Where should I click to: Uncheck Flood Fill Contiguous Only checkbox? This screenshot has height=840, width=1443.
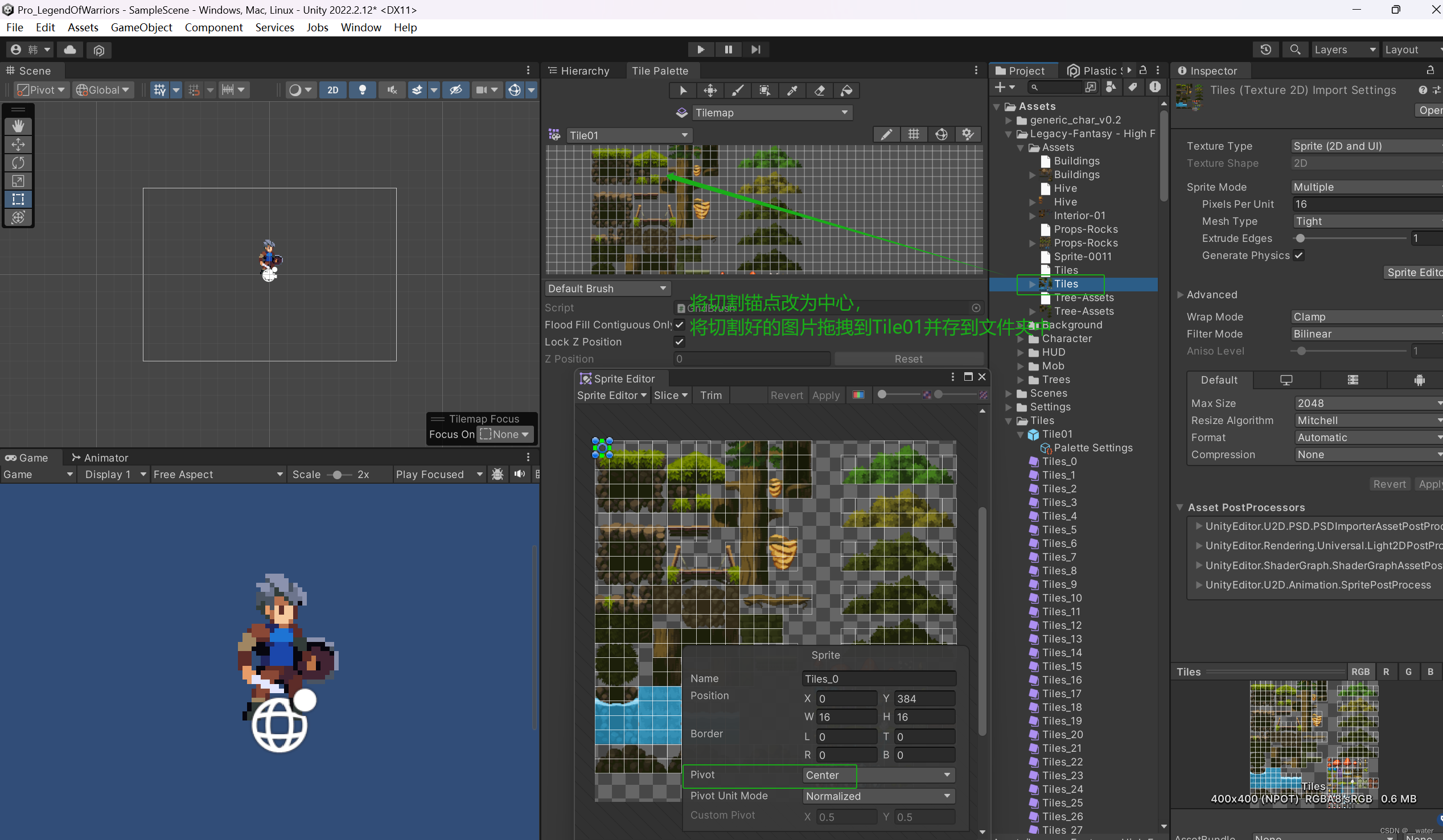pos(679,324)
